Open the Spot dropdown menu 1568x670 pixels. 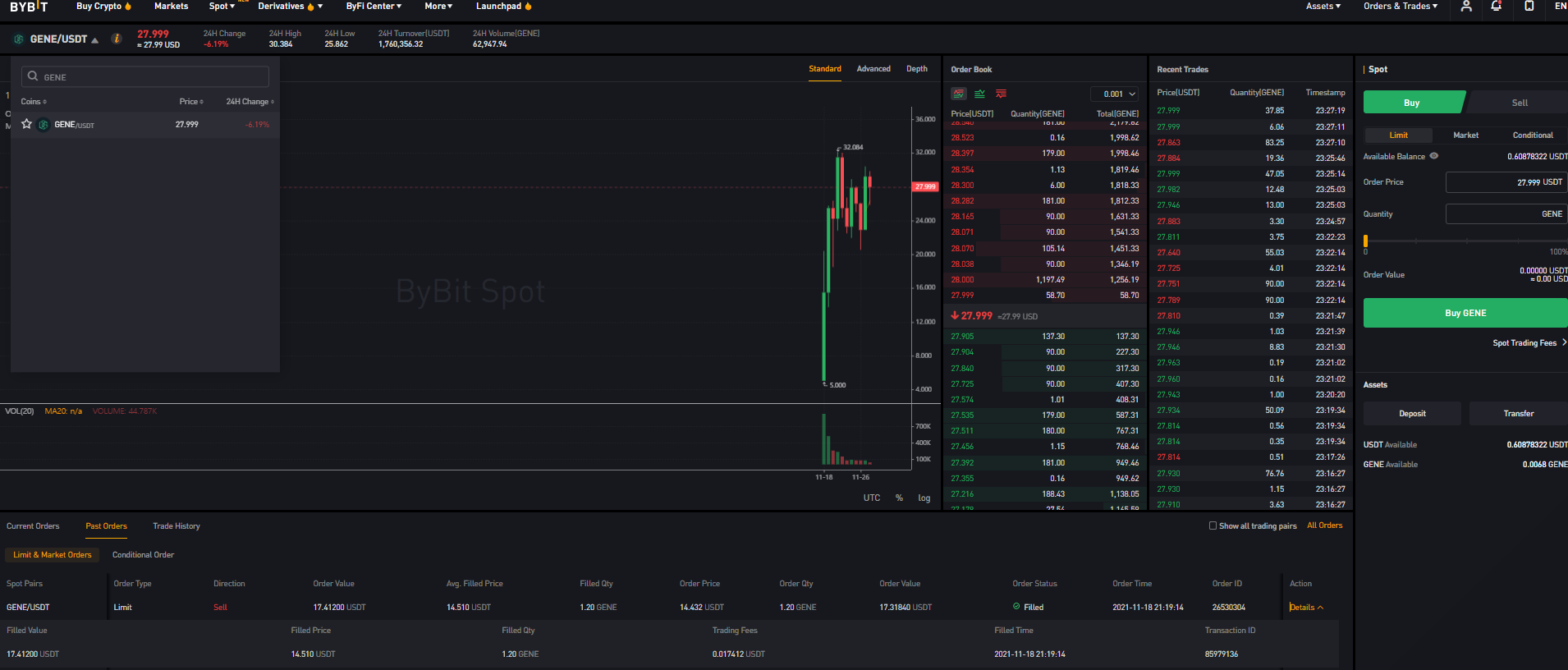tap(222, 7)
